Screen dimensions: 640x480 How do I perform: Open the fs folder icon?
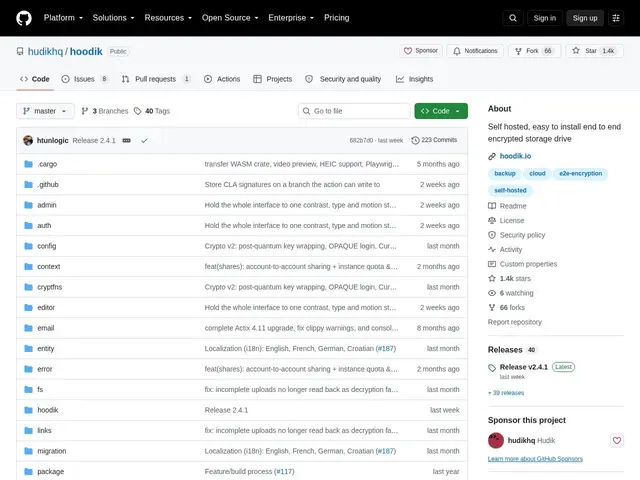tap(29, 389)
